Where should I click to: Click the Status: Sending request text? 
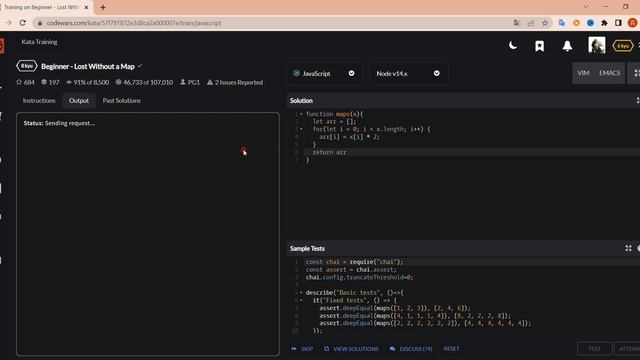59,123
